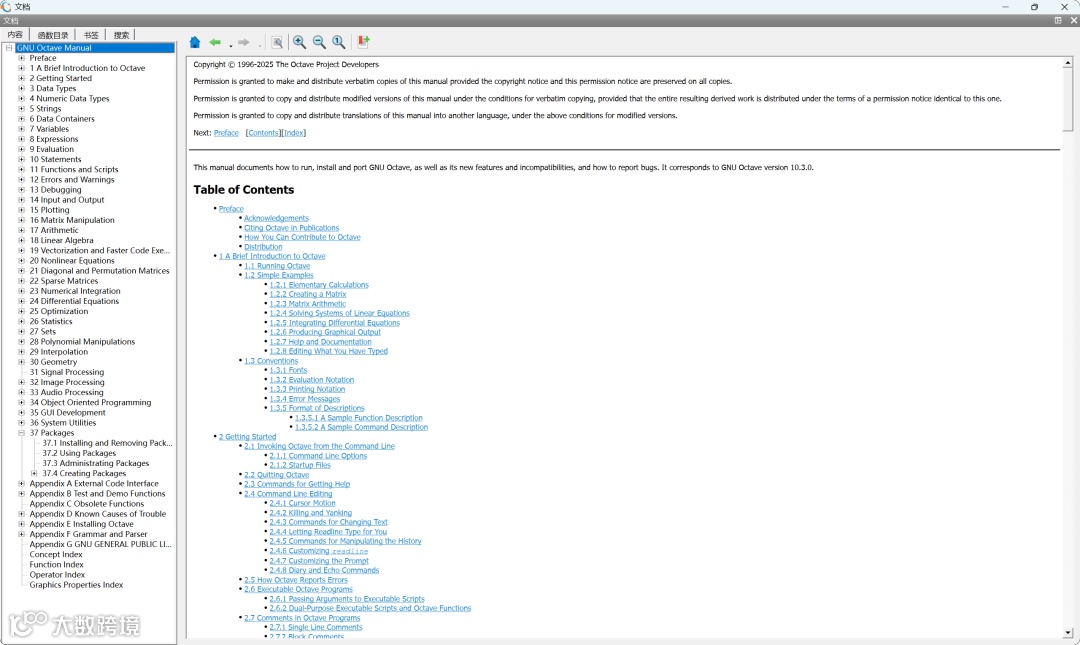1080x645 pixels.
Task: Select 23 Numerical Integration tree entry
Action: (75, 291)
